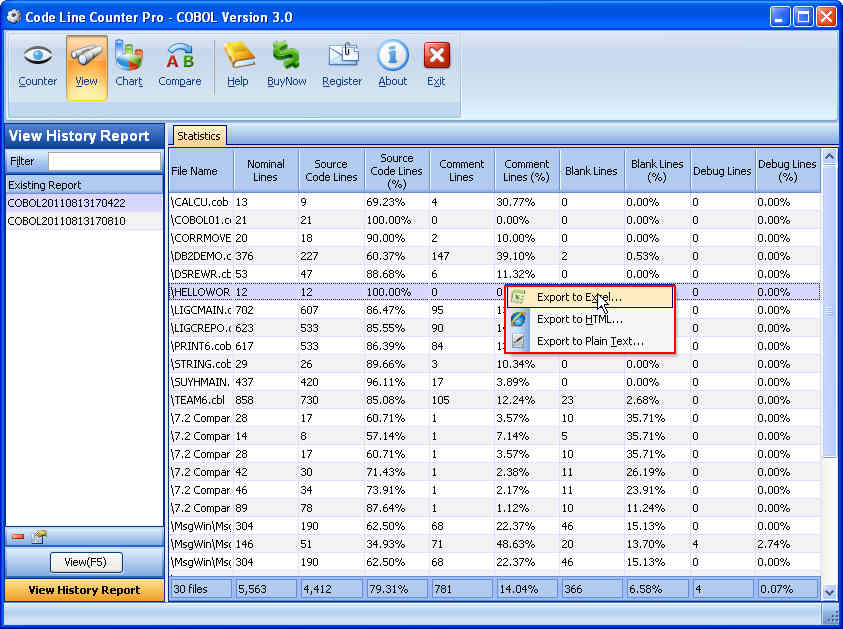Click the red delete report icon
The width and height of the screenshot is (843, 629).
pos(15,537)
